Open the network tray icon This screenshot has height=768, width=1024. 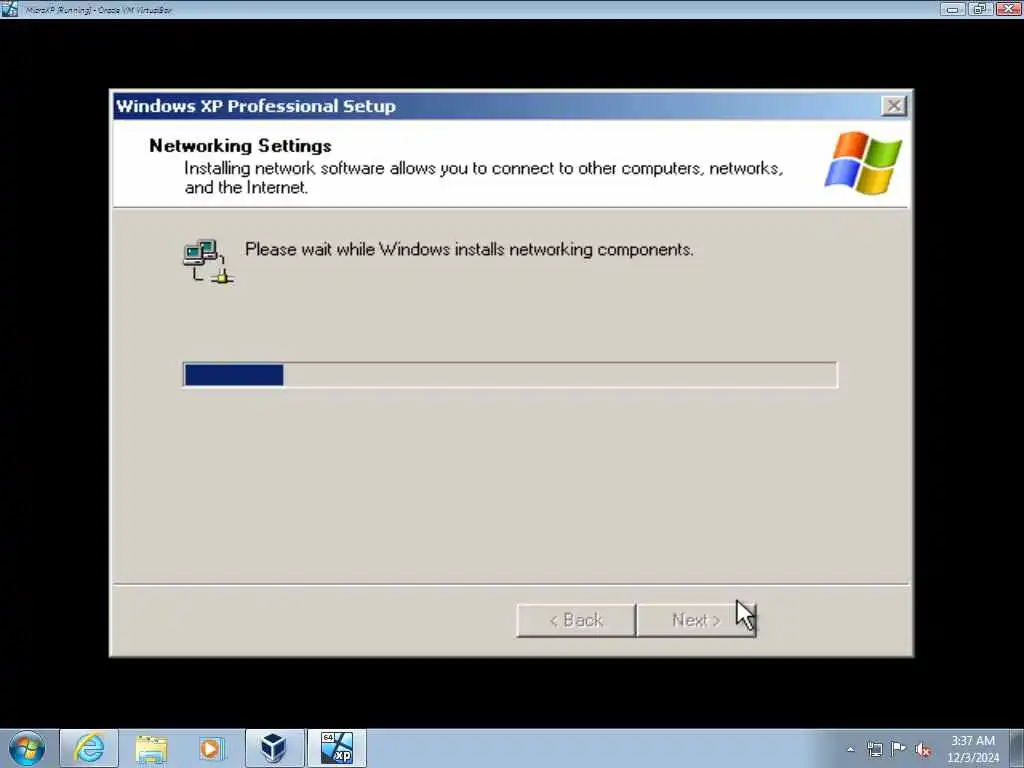pos(874,749)
